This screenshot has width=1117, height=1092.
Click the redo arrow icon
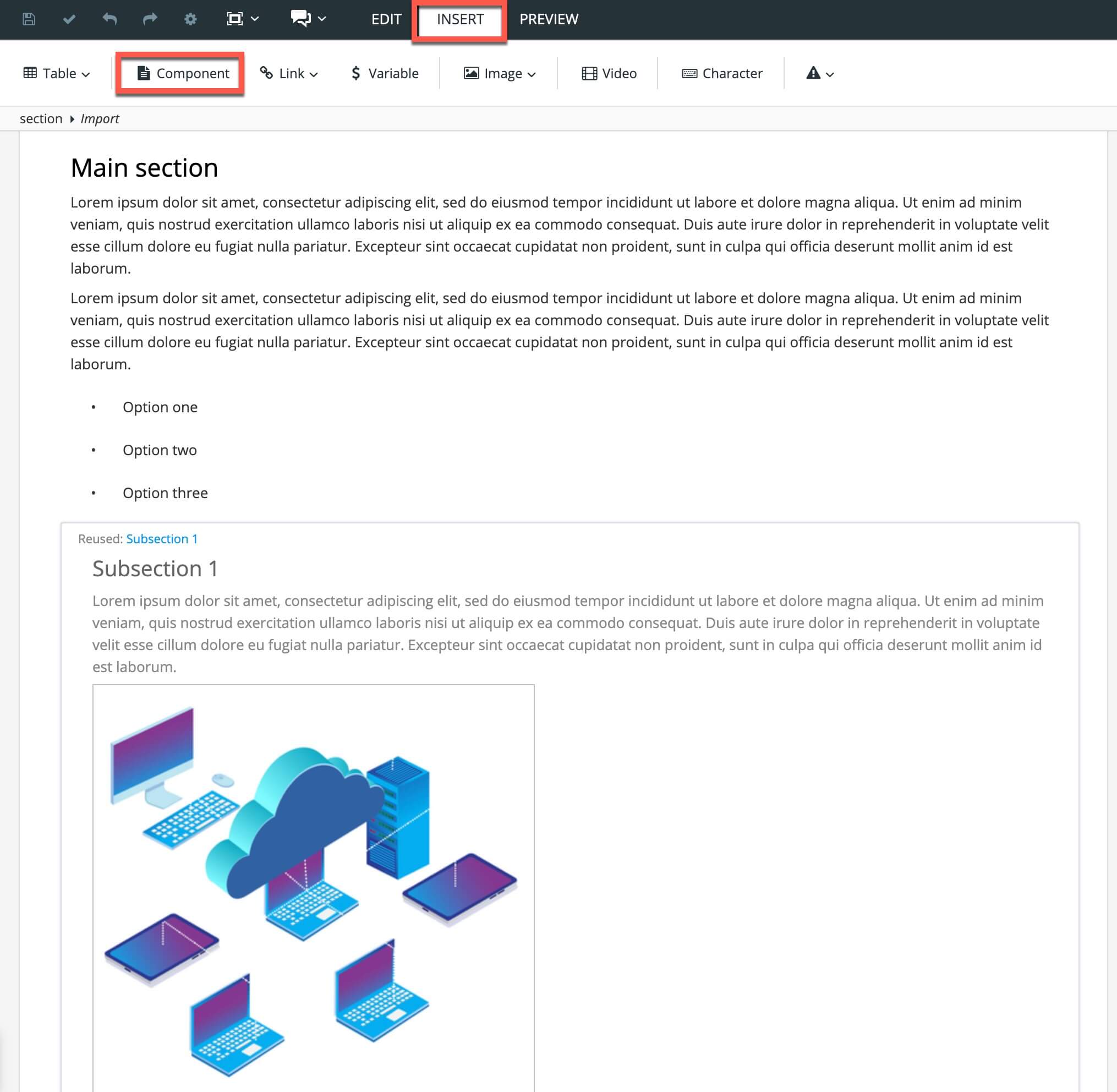pos(149,19)
